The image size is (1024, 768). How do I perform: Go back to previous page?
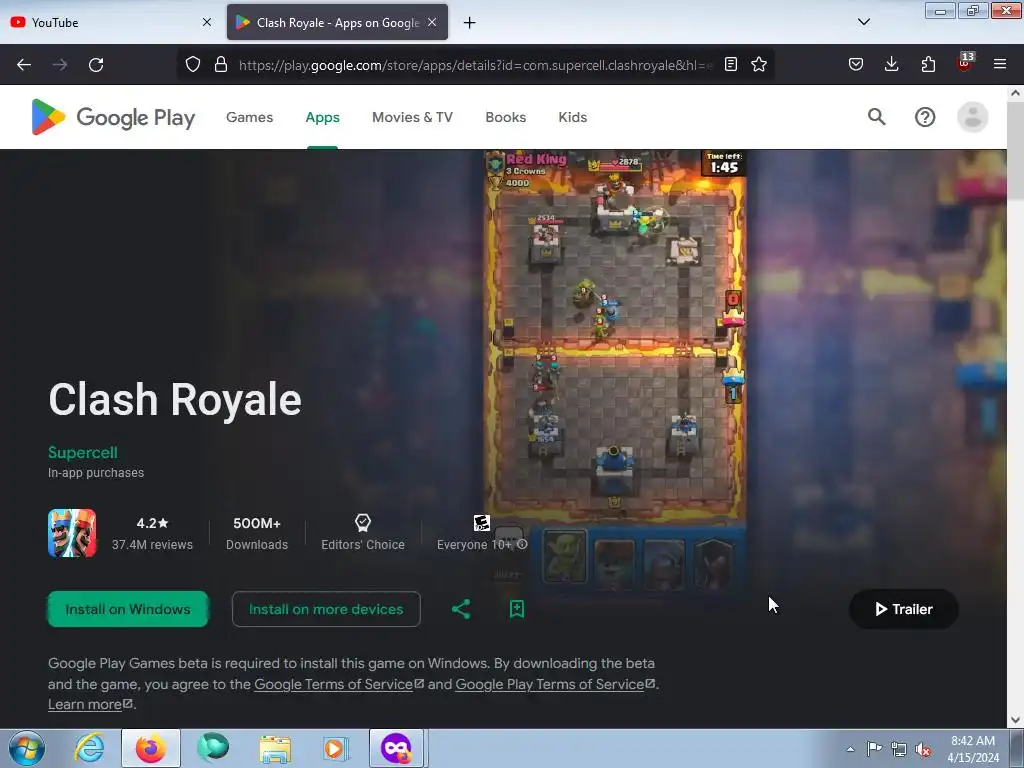point(24,65)
